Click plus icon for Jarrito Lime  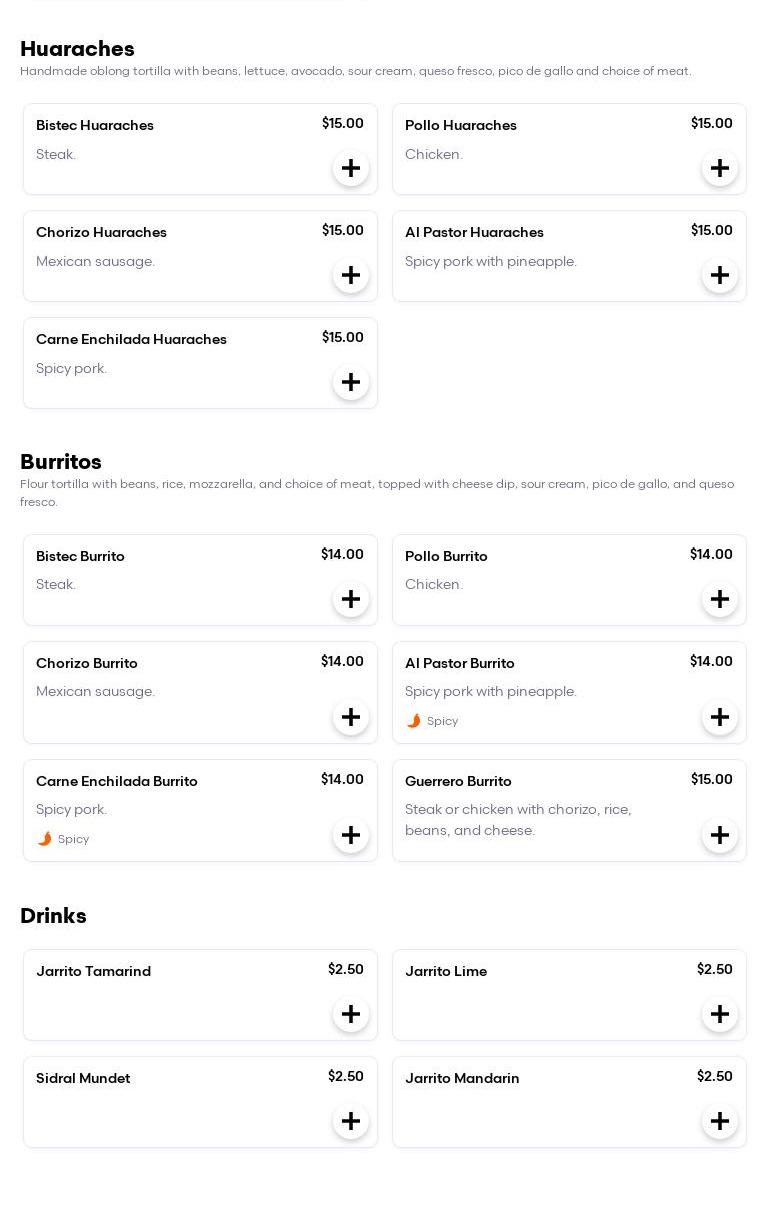pos(720,1014)
